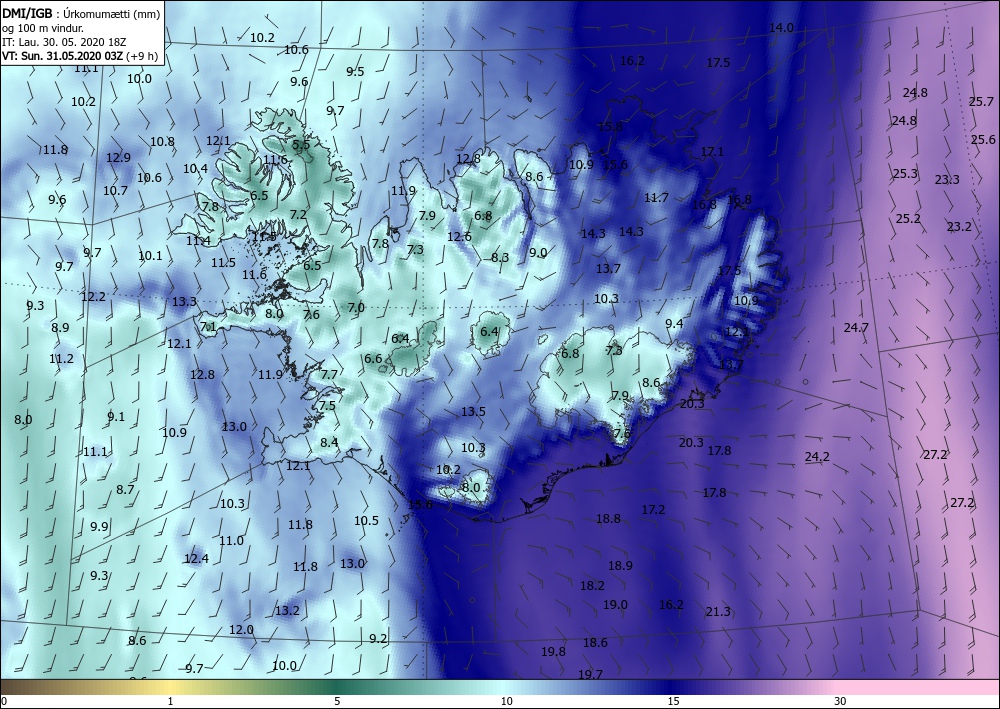Click the 9.1 value on the map

coord(116,417)
